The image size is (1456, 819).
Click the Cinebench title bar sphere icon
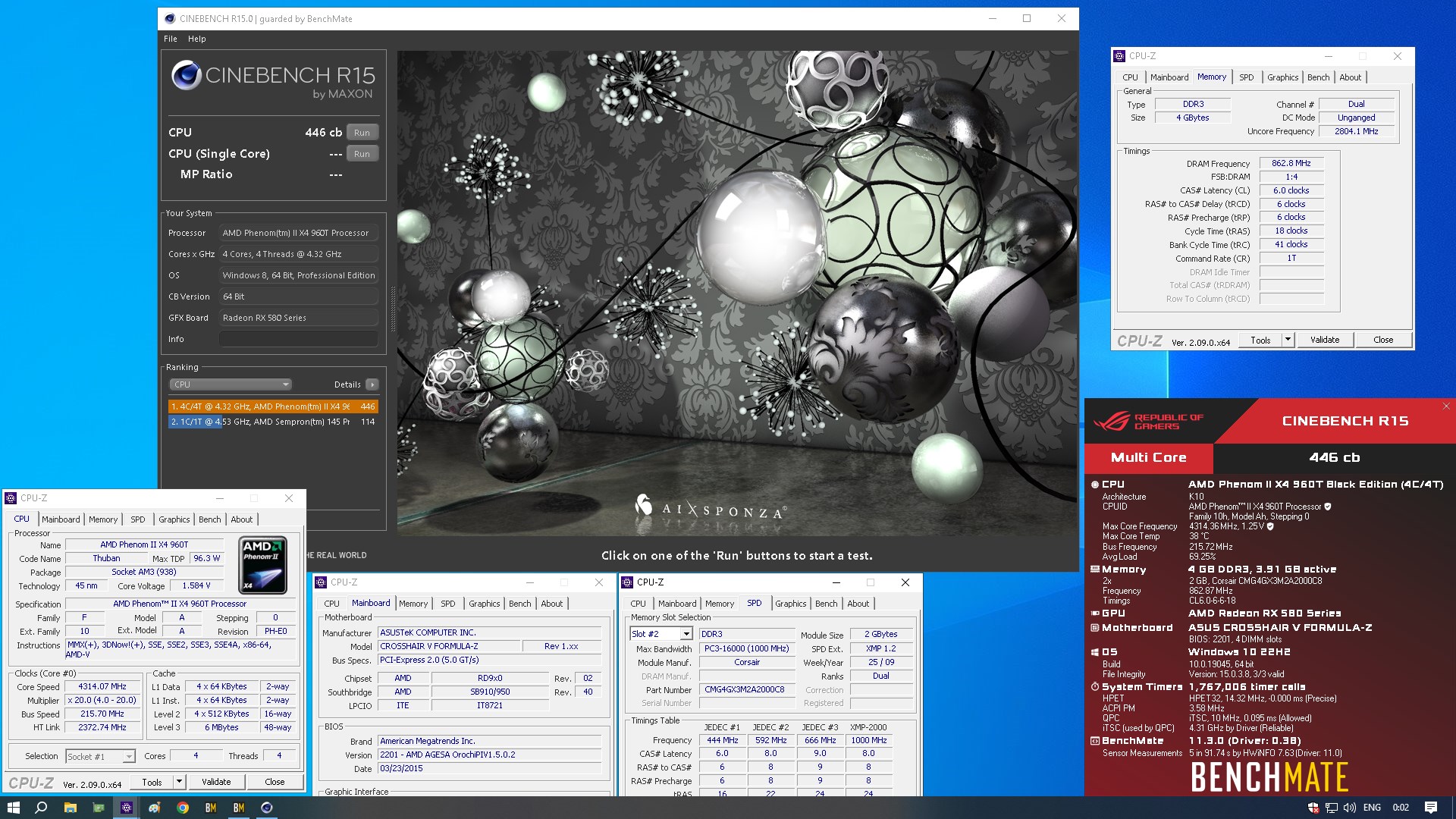point(170,19)
